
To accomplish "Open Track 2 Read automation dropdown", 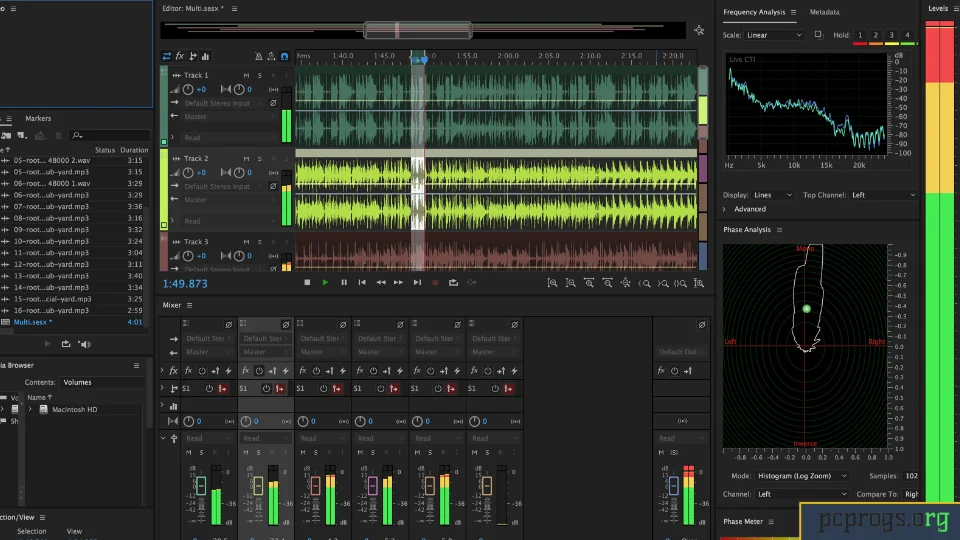I will (229, 221).
